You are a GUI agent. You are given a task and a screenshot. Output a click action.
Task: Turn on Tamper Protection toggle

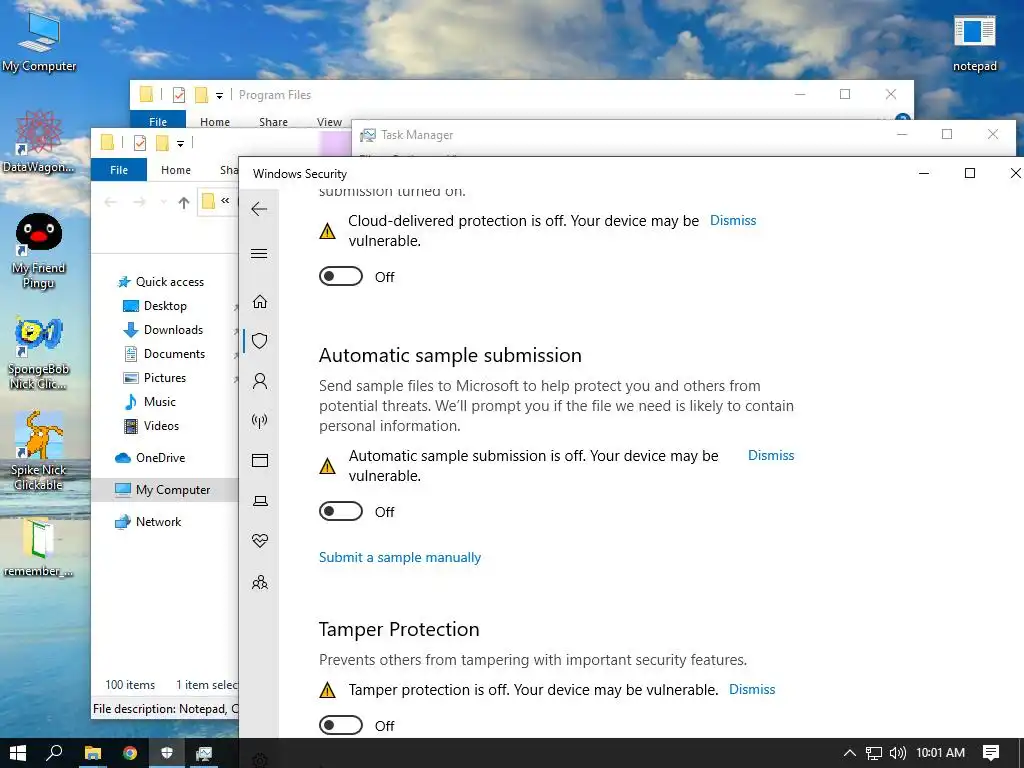point(341,725)
